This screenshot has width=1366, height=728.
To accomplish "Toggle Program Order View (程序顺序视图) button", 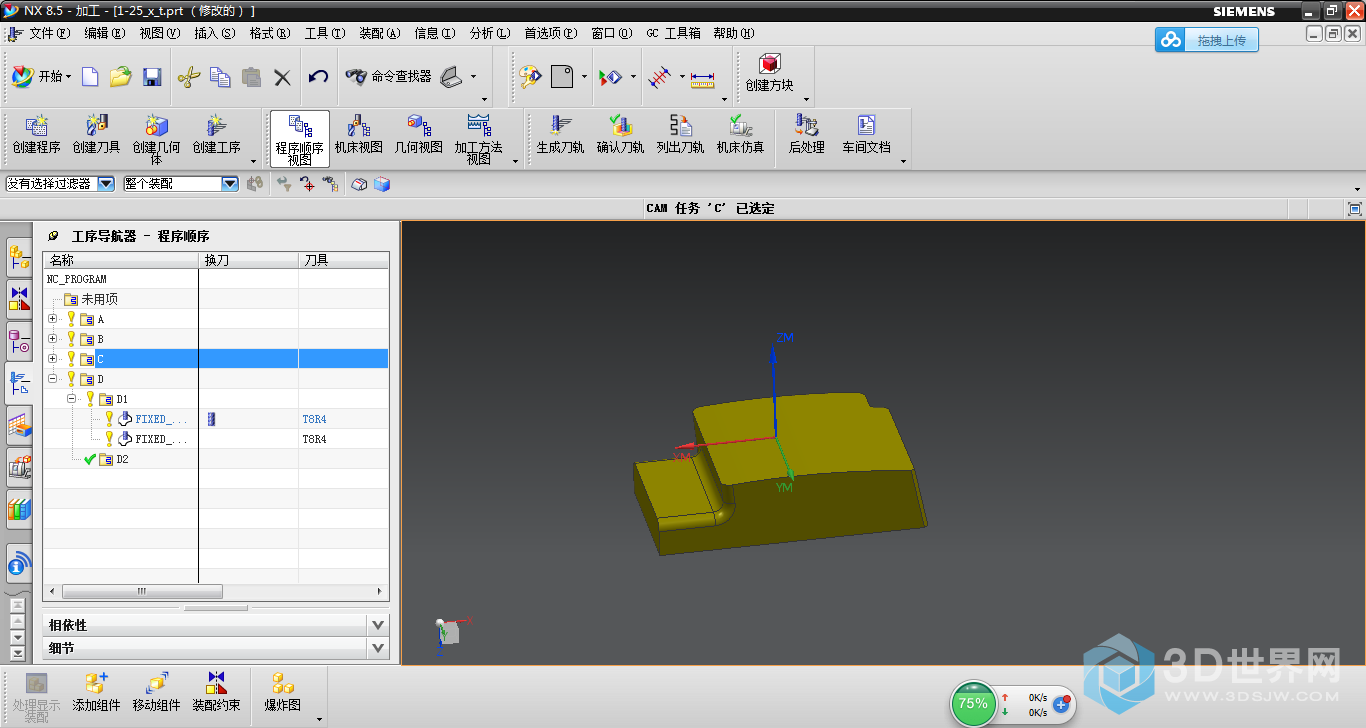I will (300, 138).
